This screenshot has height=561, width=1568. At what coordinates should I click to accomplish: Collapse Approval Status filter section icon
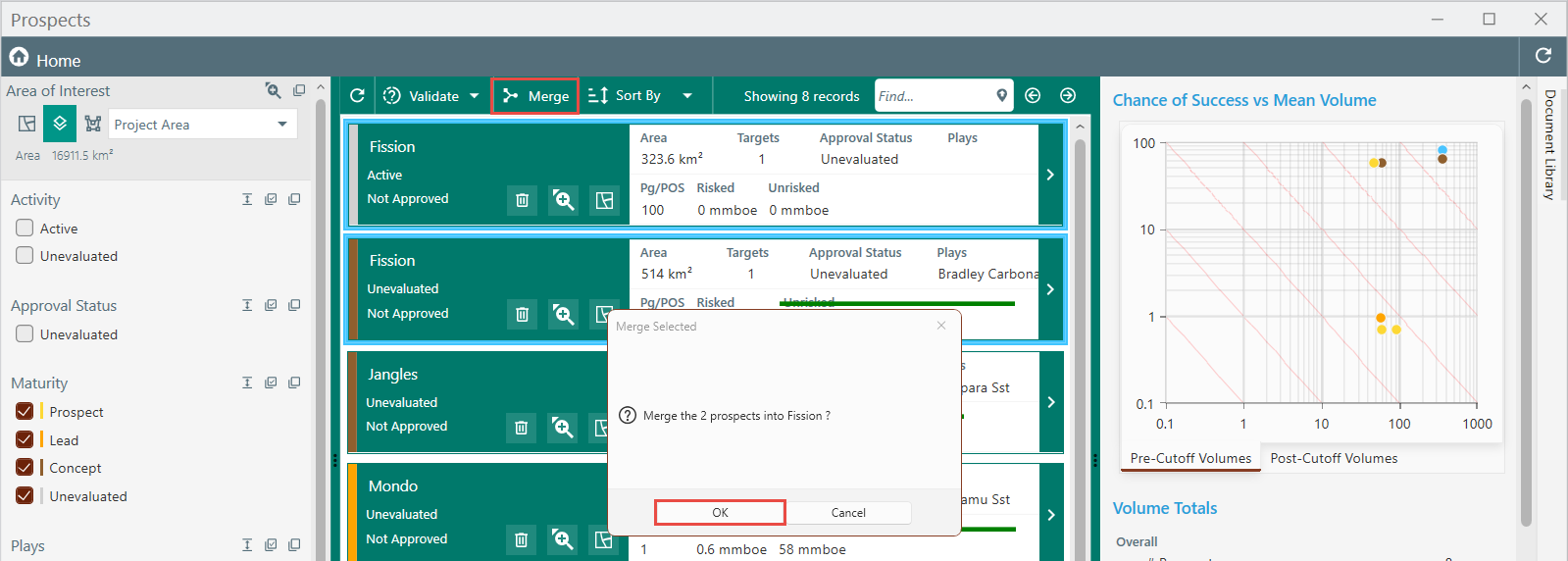[x=247, y=305]
